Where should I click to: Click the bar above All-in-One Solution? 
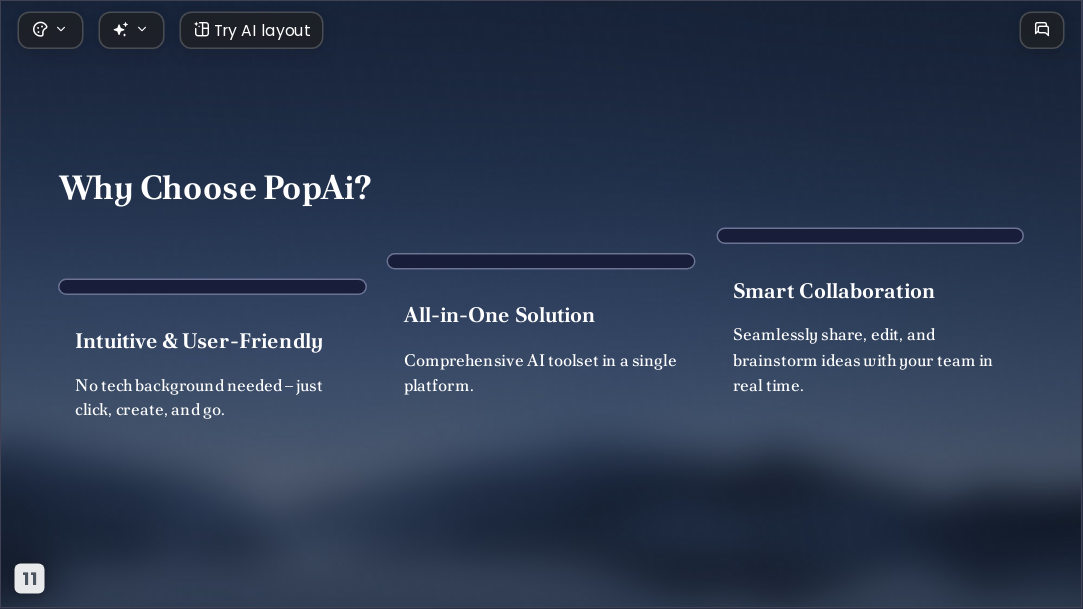(541, 261)
